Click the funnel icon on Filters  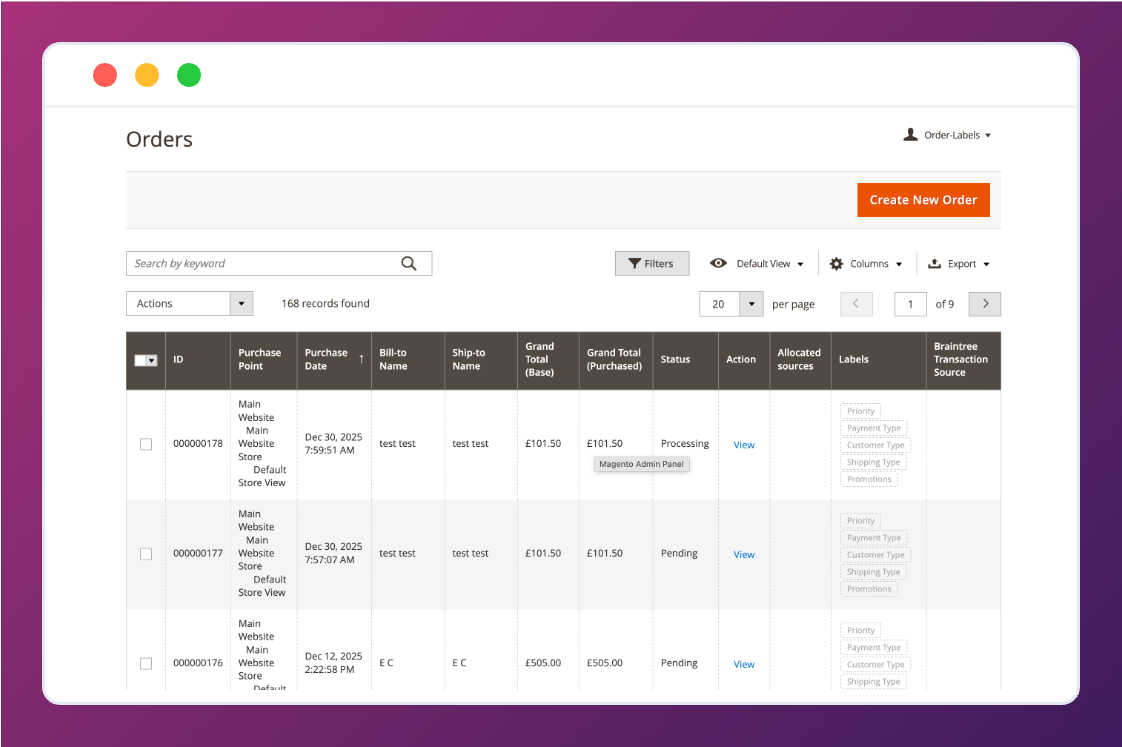pos(634,263)
